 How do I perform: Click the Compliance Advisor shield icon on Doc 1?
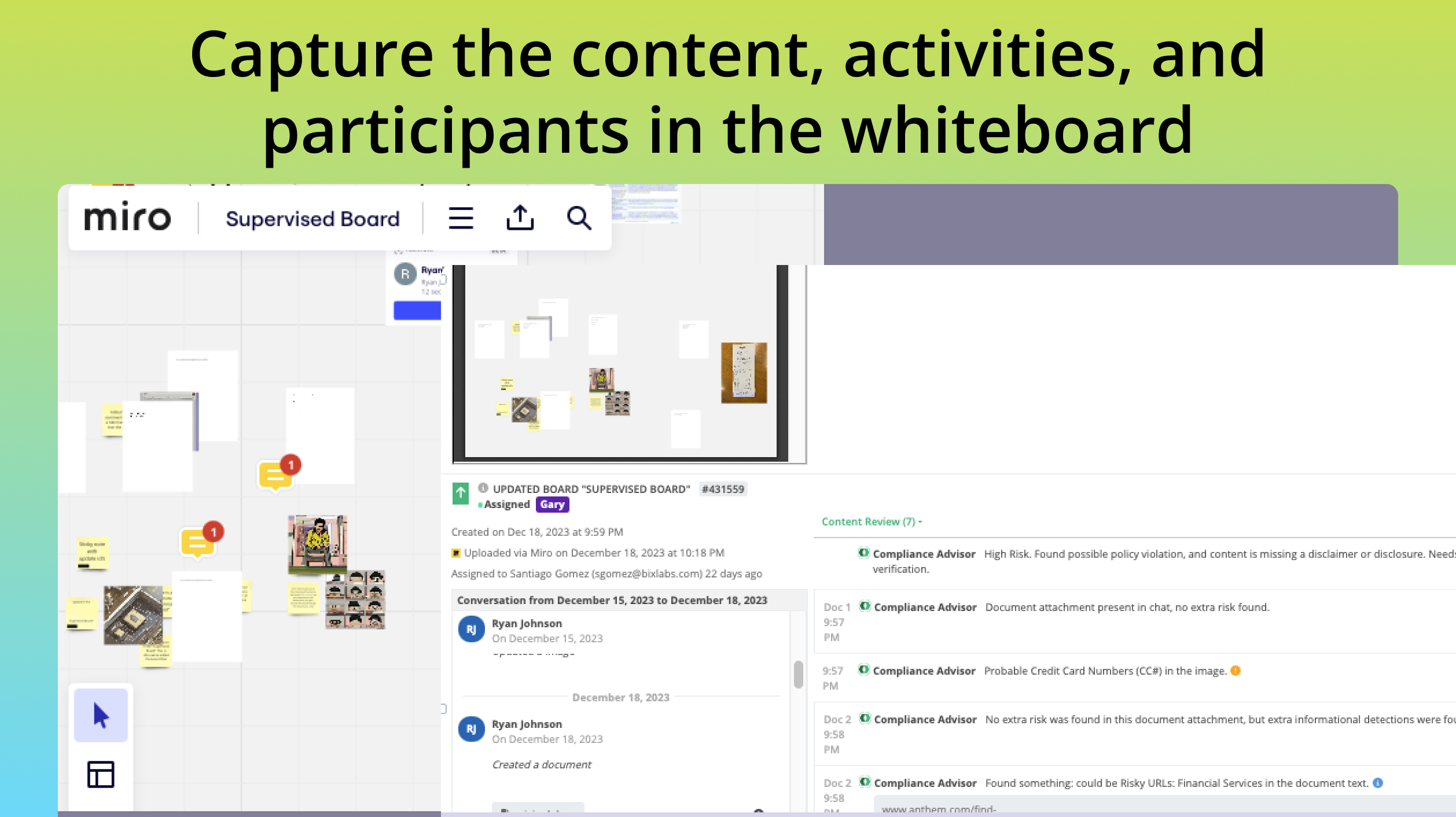click(863, 607)
